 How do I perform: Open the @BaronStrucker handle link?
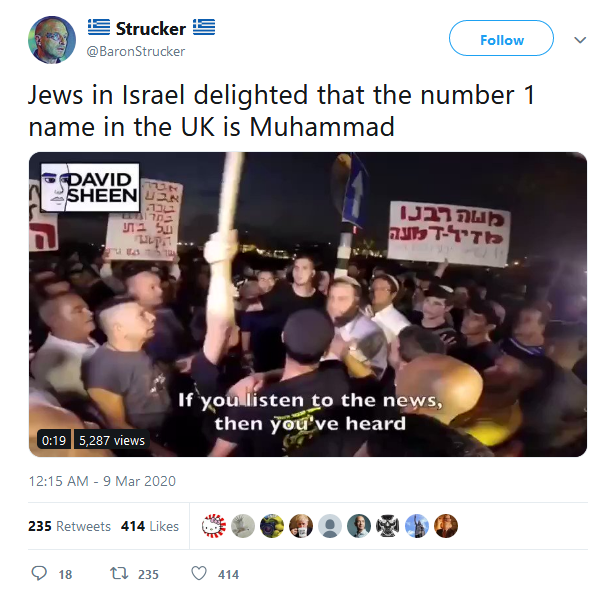136,51
